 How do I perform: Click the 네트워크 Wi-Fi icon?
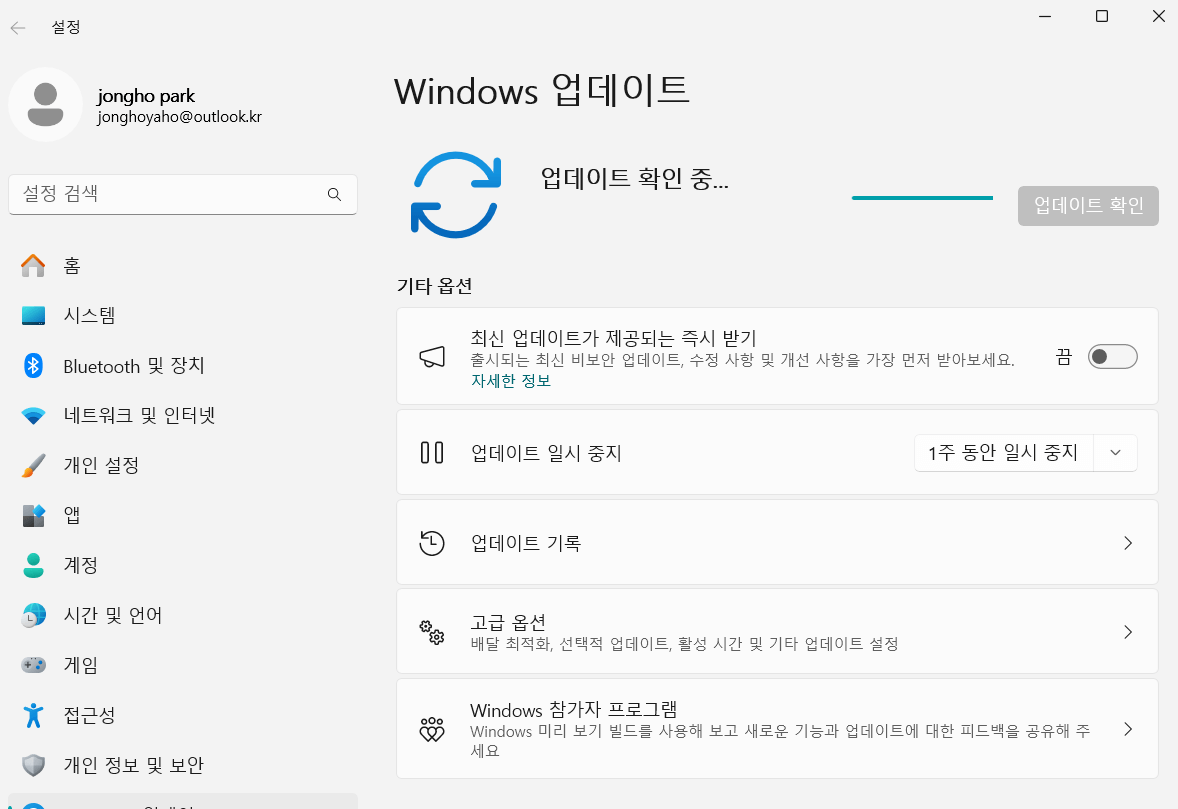click(x=33, y=415)
